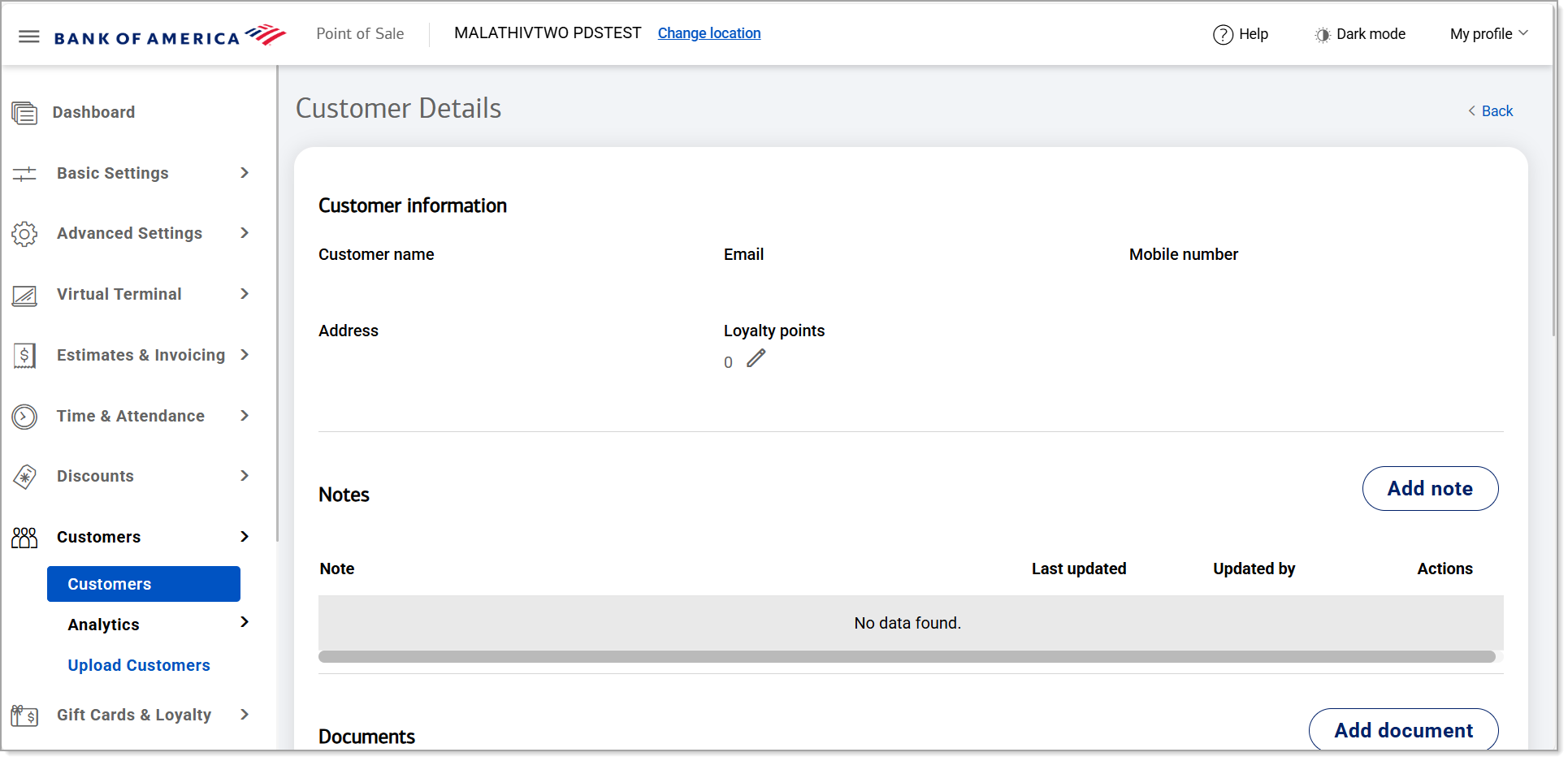Expand Time & Attendance chevron
Viewport: 1568px width, 761px height.
click(x=245, y=416)
